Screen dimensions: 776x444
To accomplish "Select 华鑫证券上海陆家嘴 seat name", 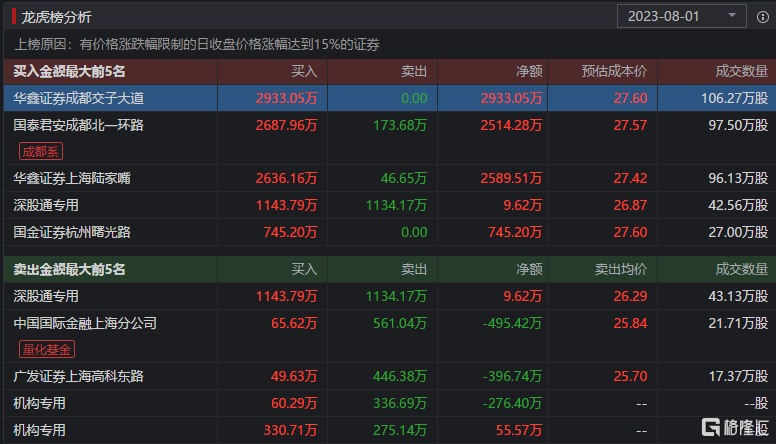I will [x=72, y=178].
